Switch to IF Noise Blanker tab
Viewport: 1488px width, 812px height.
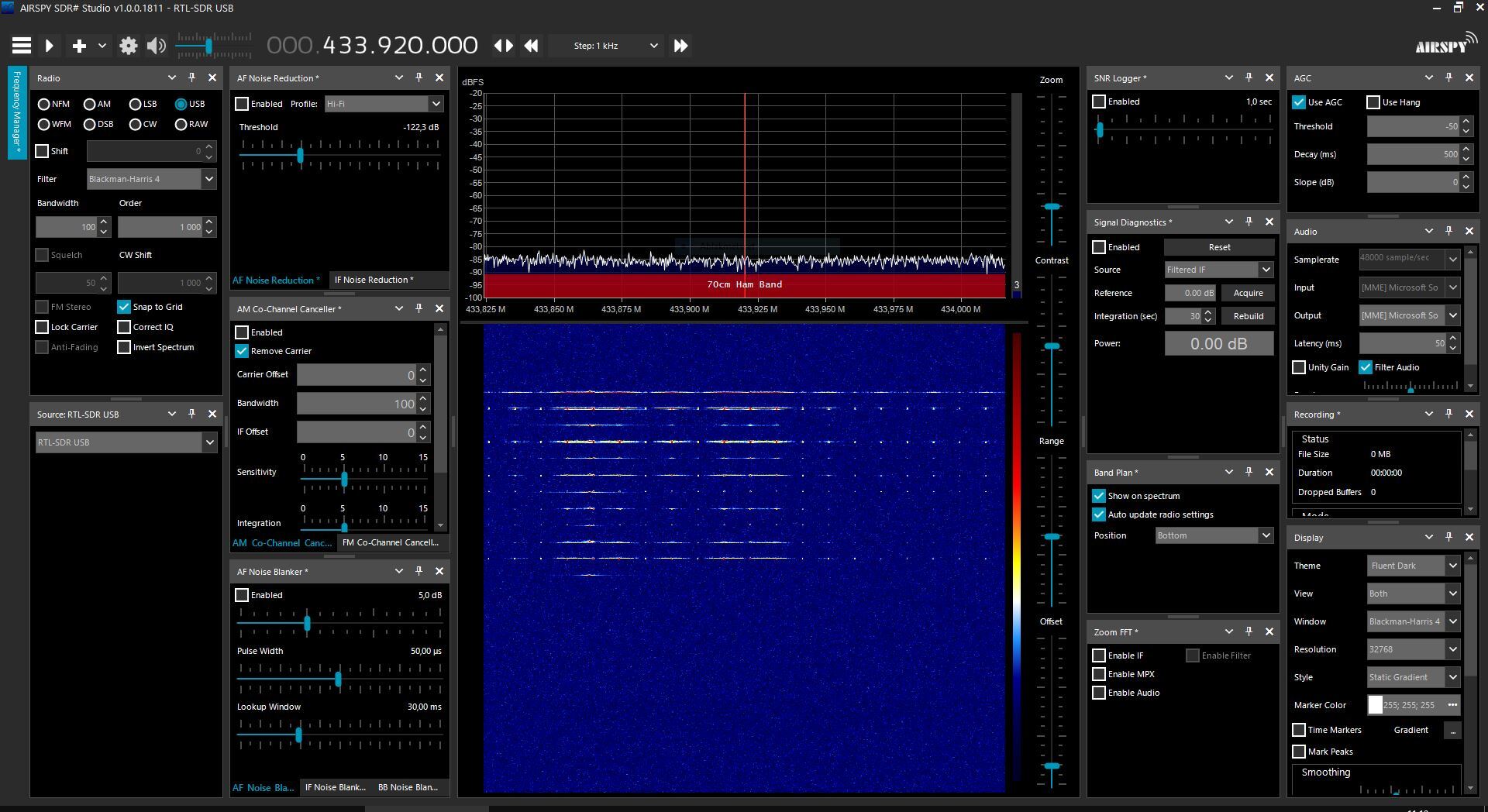coord(335,787)
